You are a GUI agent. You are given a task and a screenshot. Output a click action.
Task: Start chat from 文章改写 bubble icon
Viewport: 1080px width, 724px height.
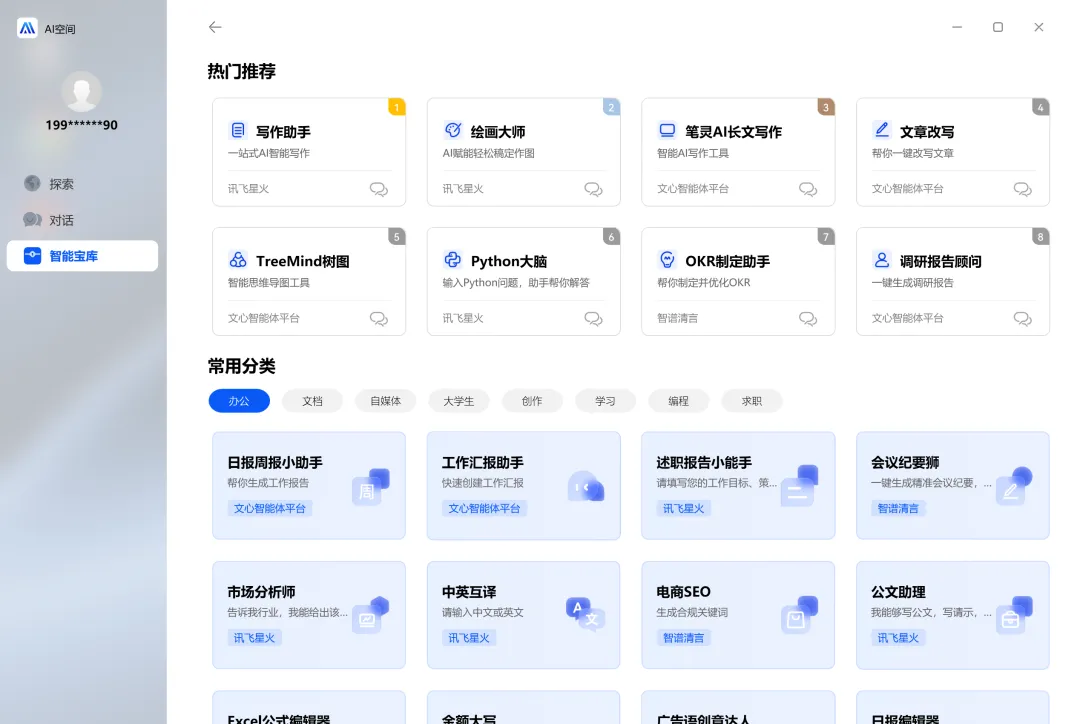coord(1023,189)
